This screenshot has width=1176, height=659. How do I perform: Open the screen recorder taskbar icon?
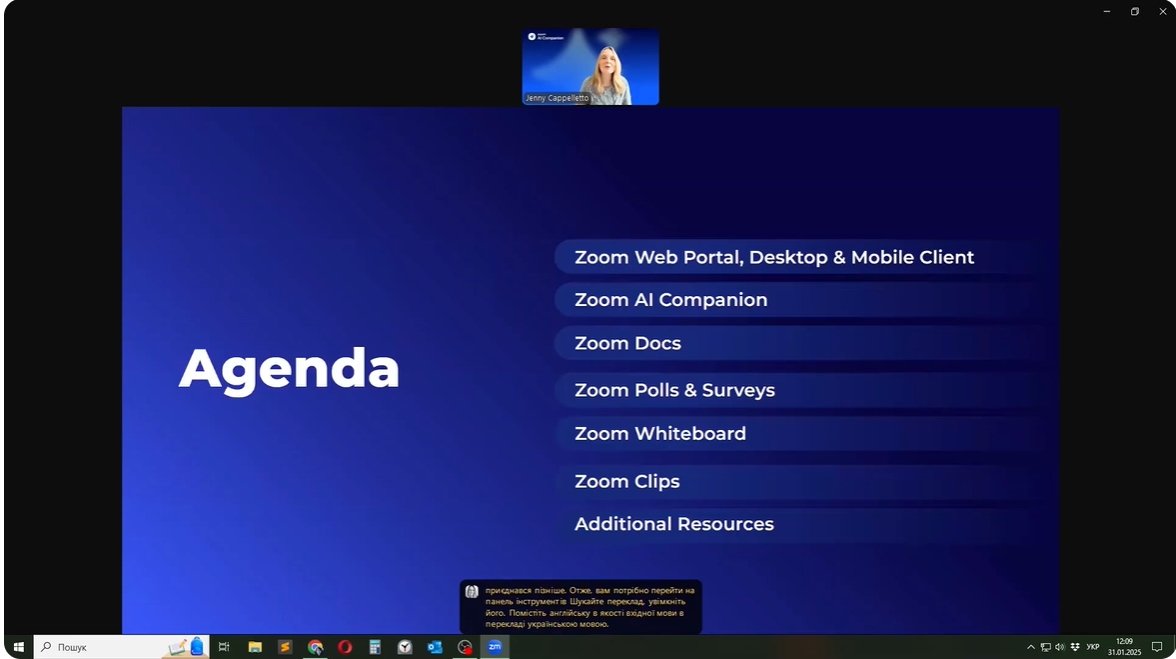(x=465, y=647)
